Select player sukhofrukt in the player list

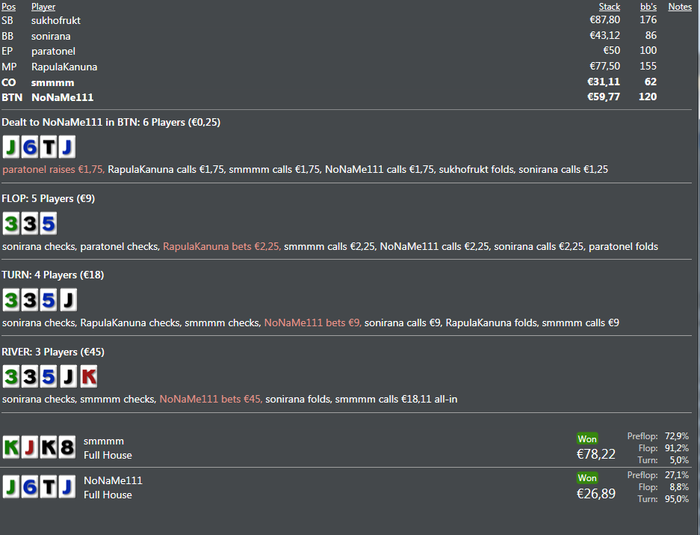pyautogui.click(x=55, y=20)
